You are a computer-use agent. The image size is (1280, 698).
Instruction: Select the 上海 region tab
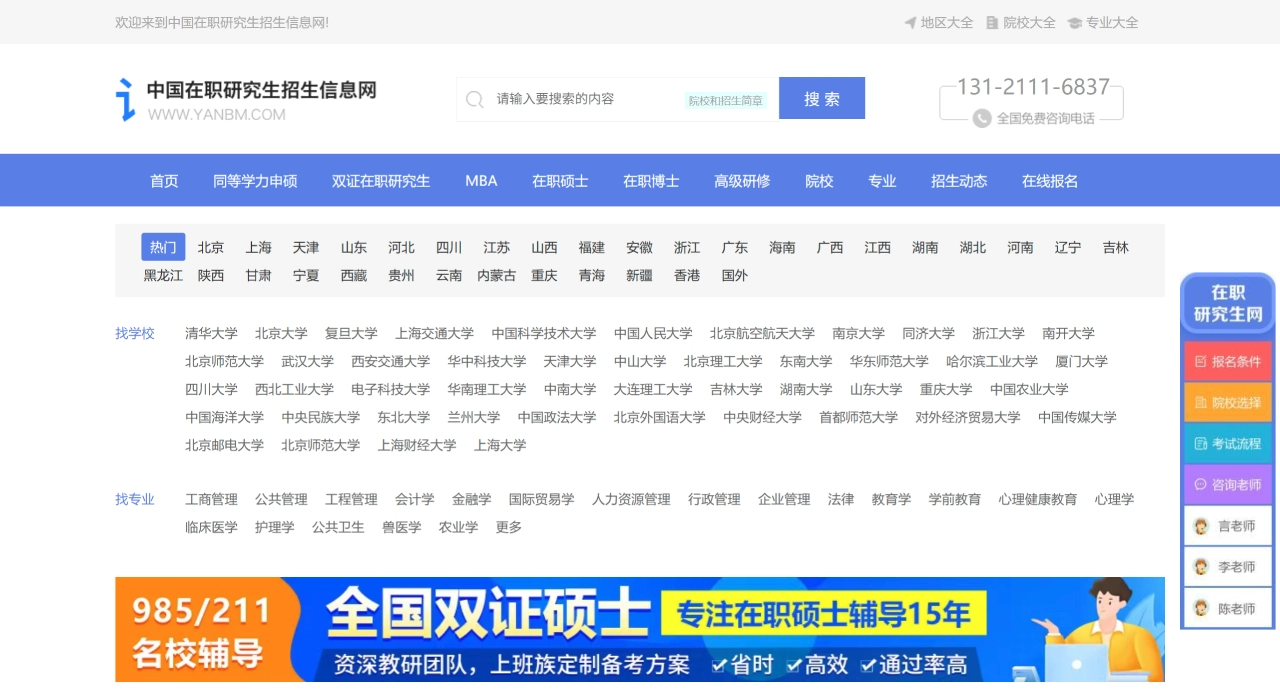pos(259,247)
